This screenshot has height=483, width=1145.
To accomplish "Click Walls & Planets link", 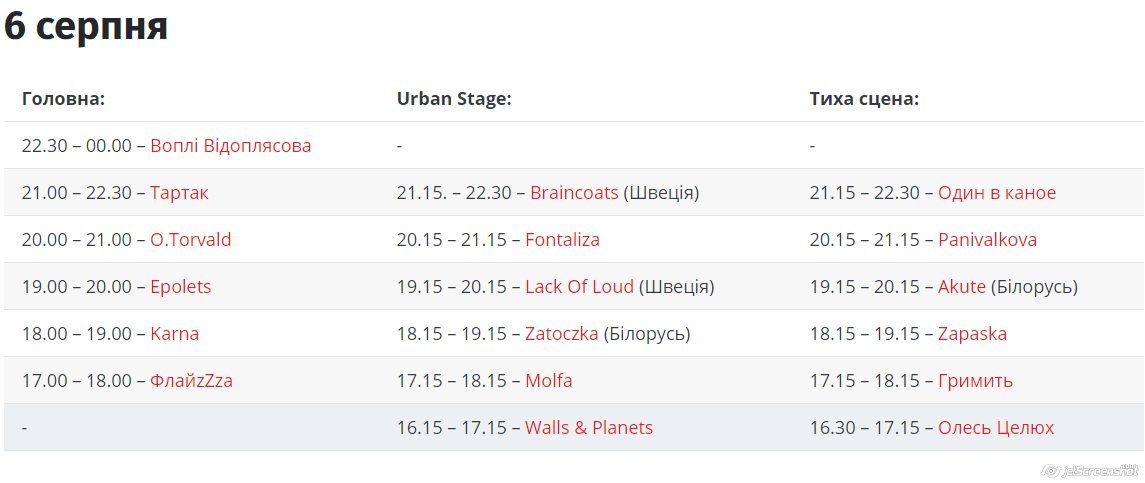I will click(x=588, y=428).
